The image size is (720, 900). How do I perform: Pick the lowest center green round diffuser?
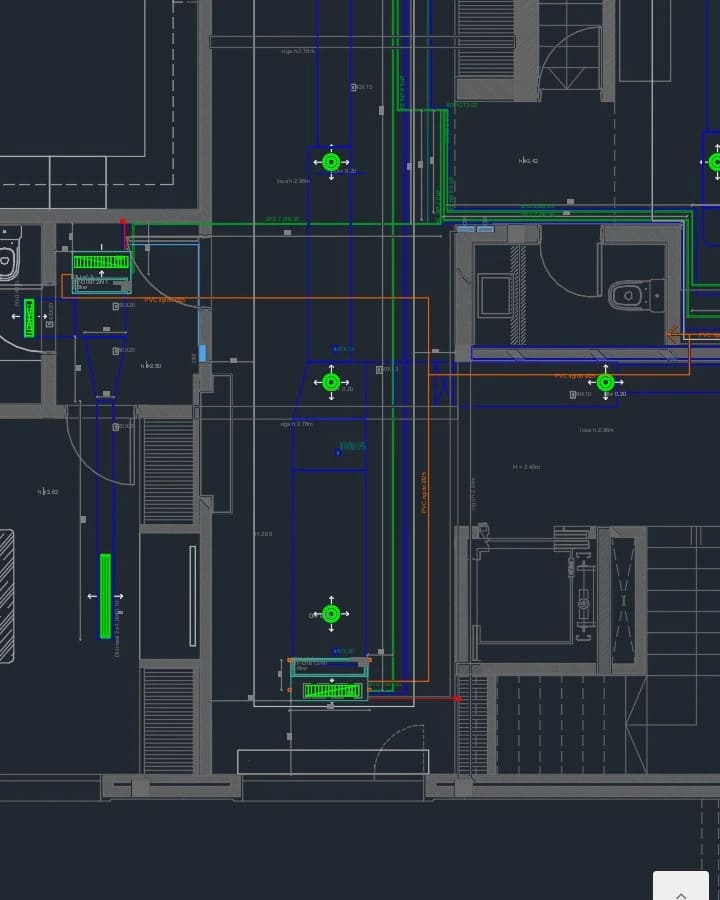(x=331, y=613)
